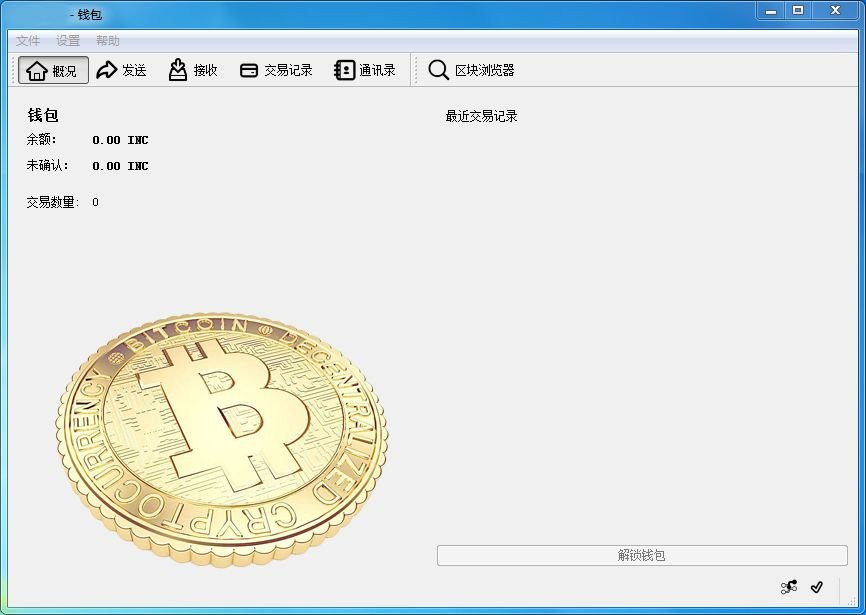
Task: Open the 概况 overview page
Action: click(52, 70)
